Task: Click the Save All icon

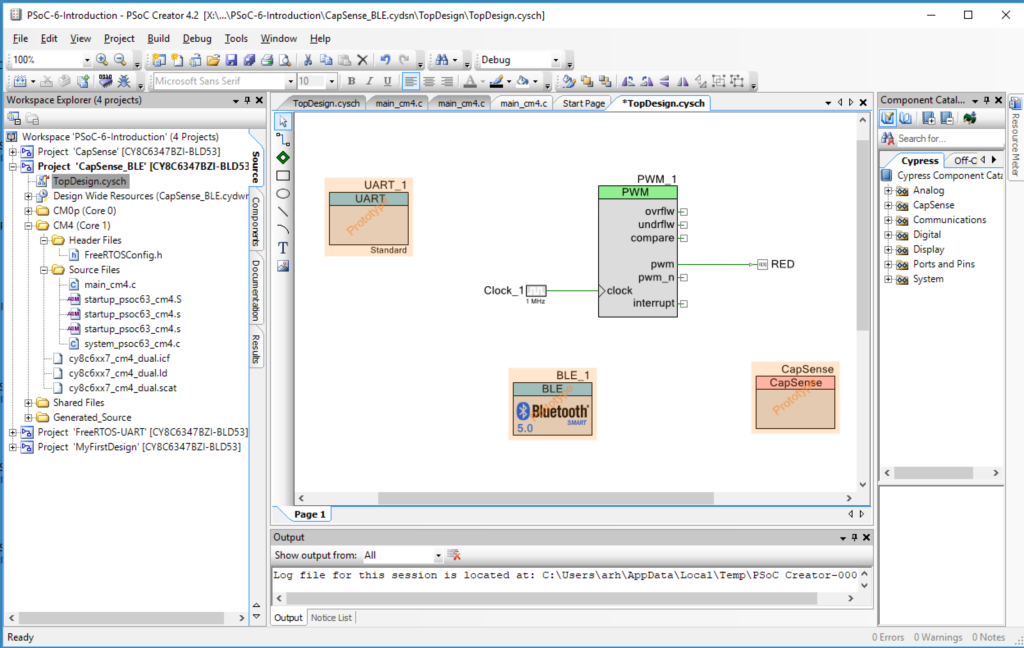Action: 249,60
